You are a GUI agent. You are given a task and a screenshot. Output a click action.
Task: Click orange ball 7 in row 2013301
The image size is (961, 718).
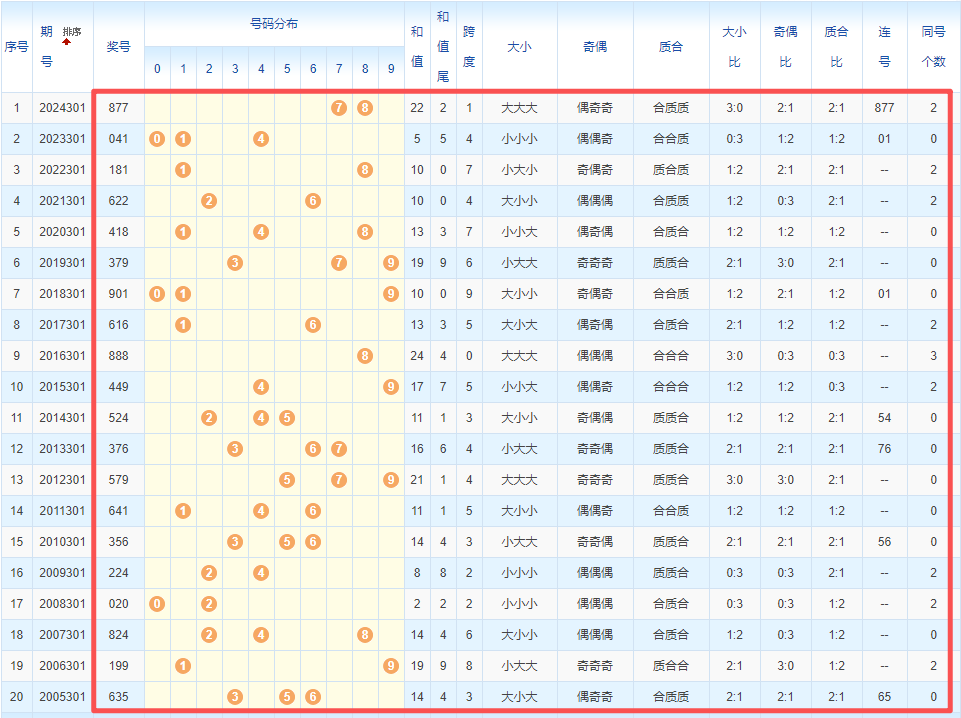click(339, 449)
